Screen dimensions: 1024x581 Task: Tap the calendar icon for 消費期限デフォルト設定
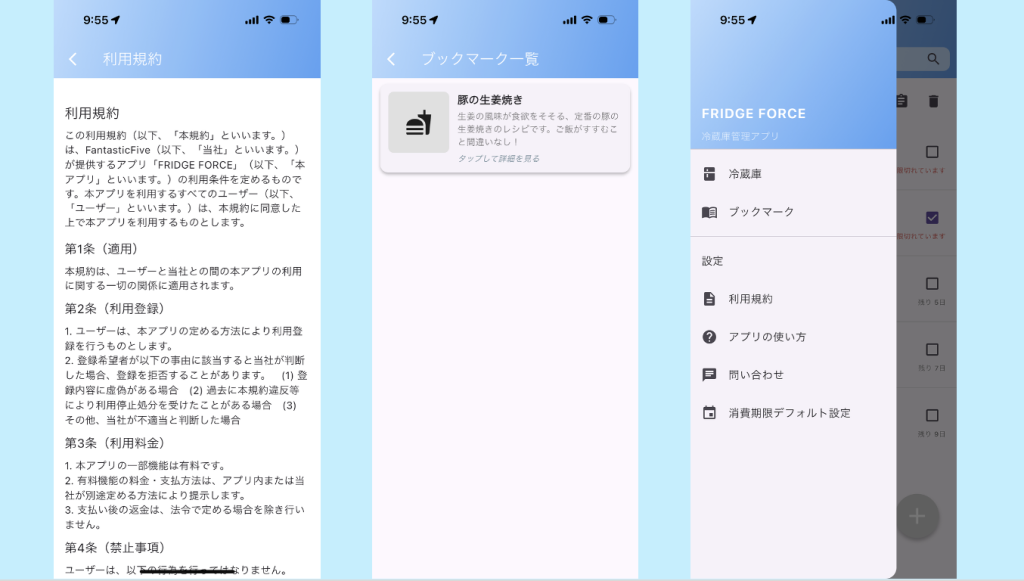coord(709,413)
